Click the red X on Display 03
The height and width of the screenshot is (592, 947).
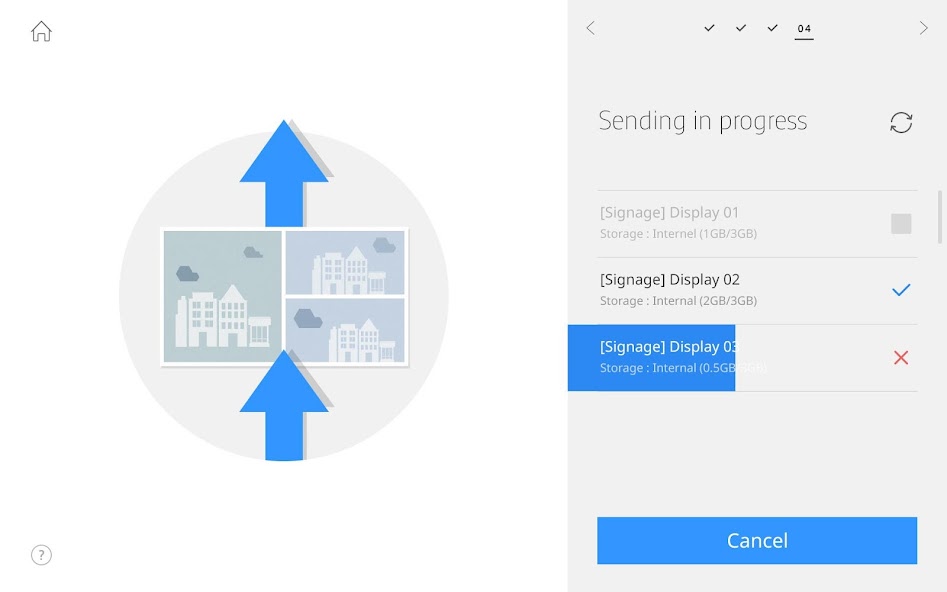[x=901, y=357]
